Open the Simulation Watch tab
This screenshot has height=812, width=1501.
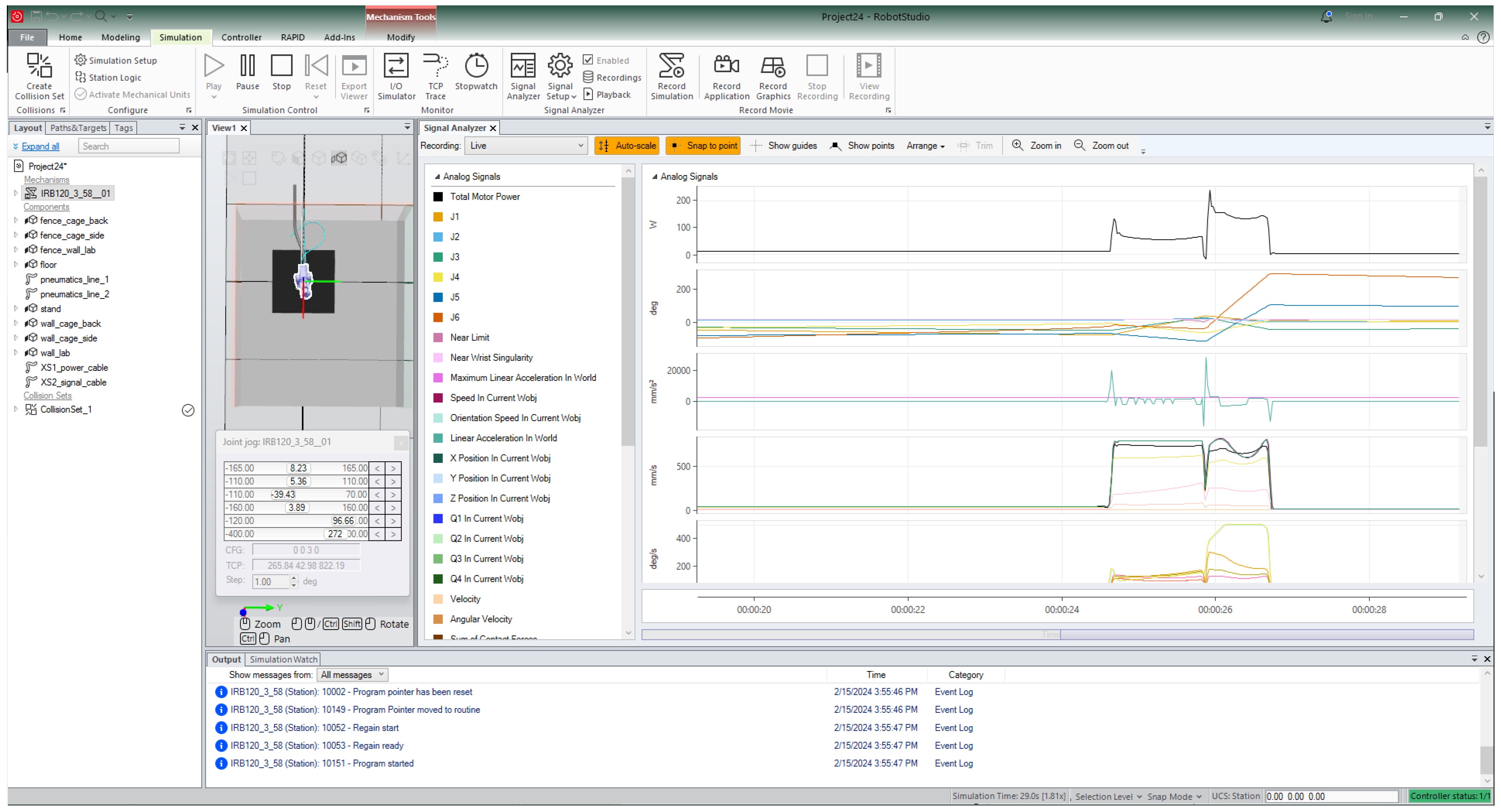tap(283, 660)
